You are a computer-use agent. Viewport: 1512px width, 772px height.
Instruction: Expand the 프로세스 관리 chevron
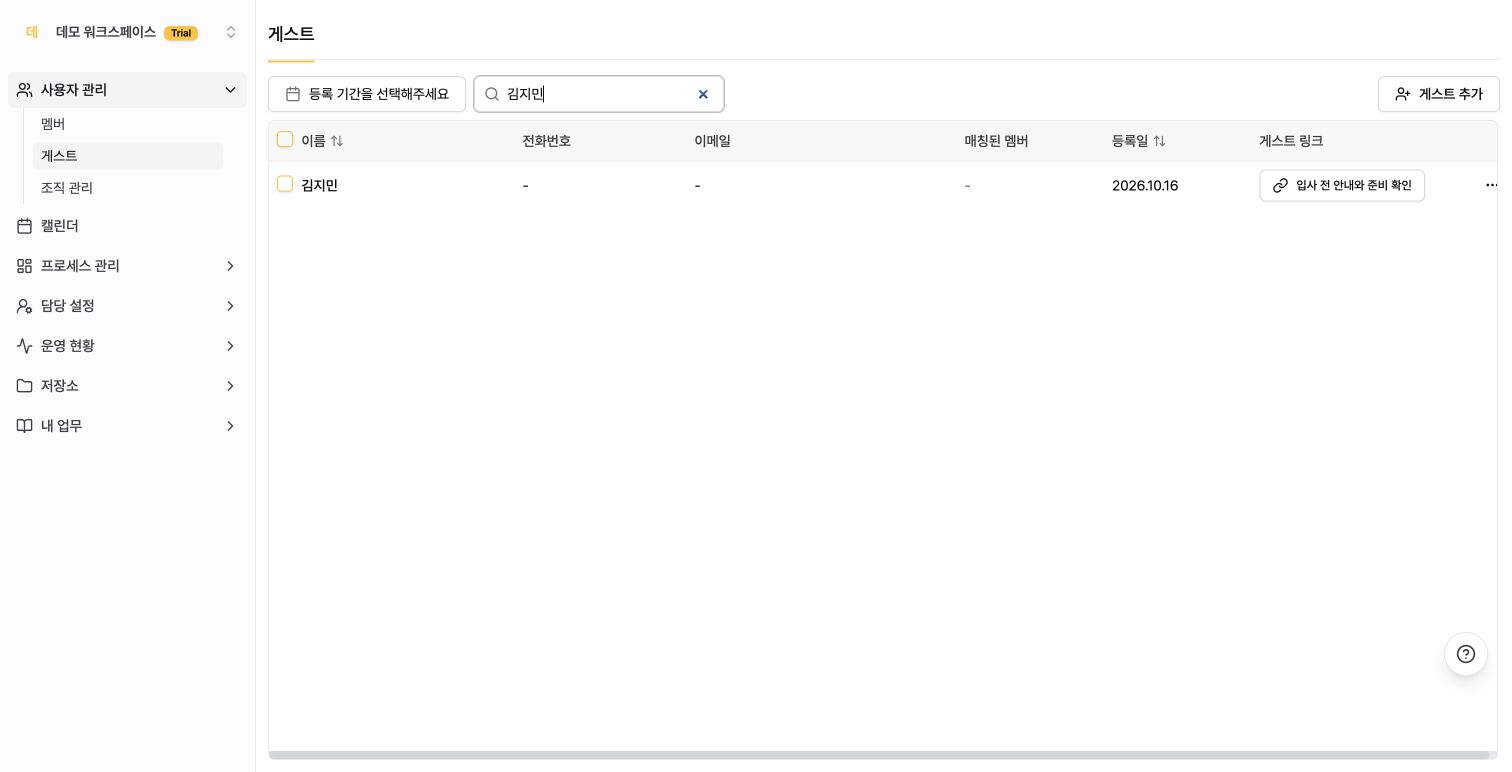(230, 266)
